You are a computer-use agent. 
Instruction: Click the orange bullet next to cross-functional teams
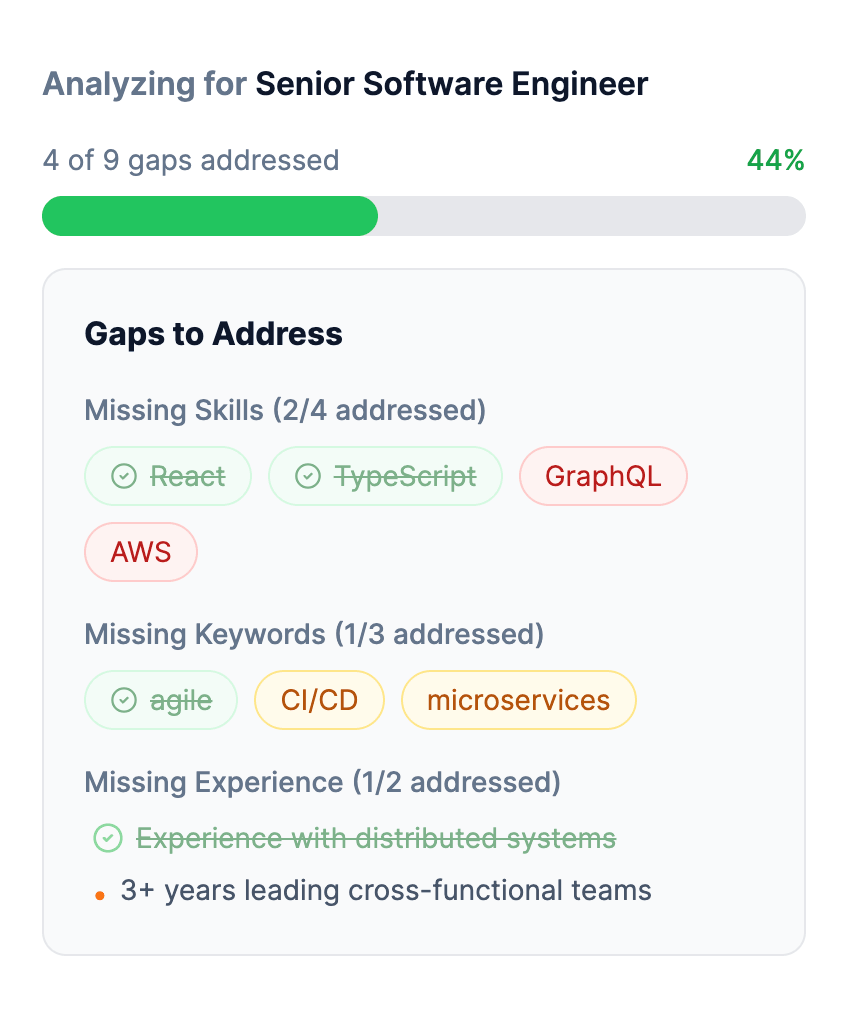[x=99, y=894]
